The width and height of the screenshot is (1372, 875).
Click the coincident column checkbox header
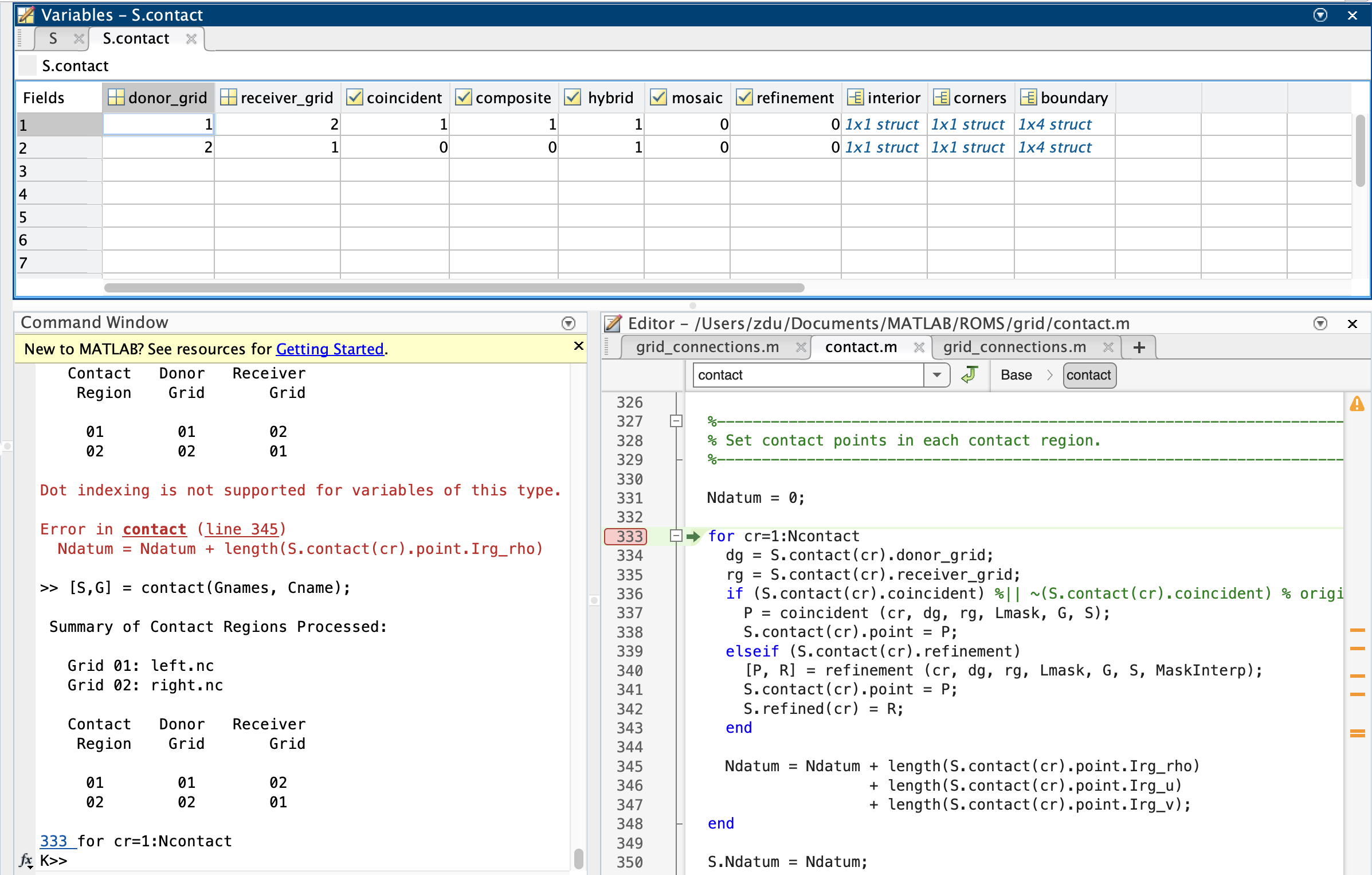[355, 97]
